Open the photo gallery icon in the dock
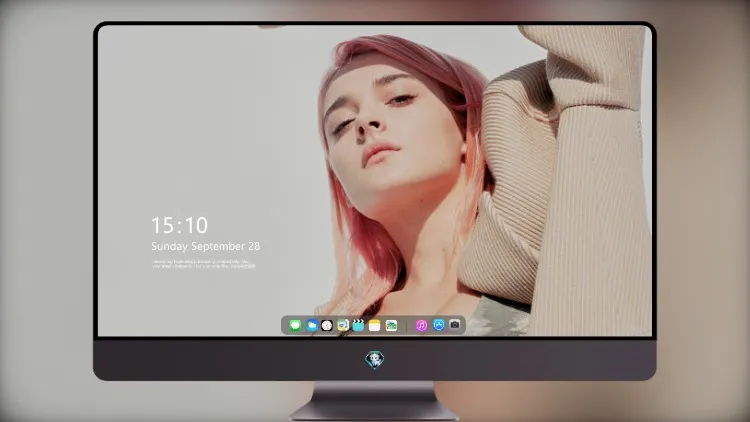Image resolution: width=750 pixels, height=422 pixels. pyautogui.click(x=391, y=325)
